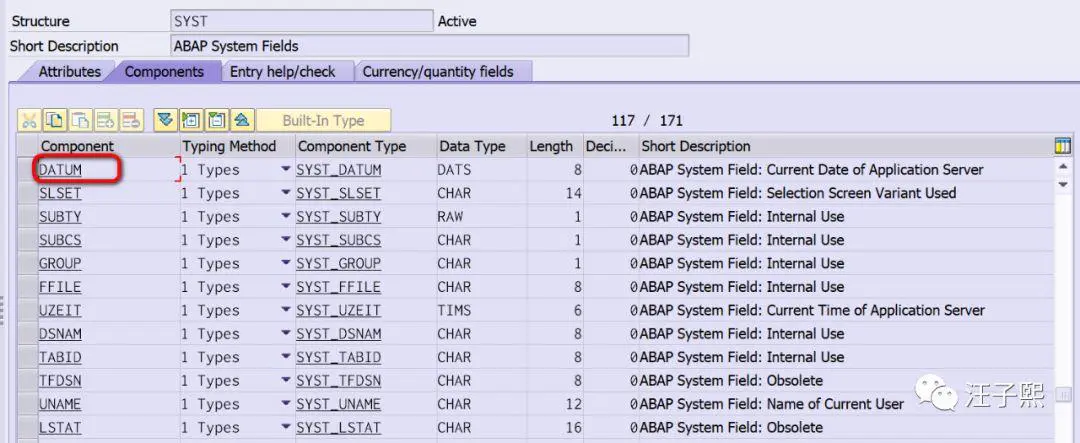Expand Typing Method dropdown for UZEIT row
This screenshot has width=1080, height=443.
[286, 311]
